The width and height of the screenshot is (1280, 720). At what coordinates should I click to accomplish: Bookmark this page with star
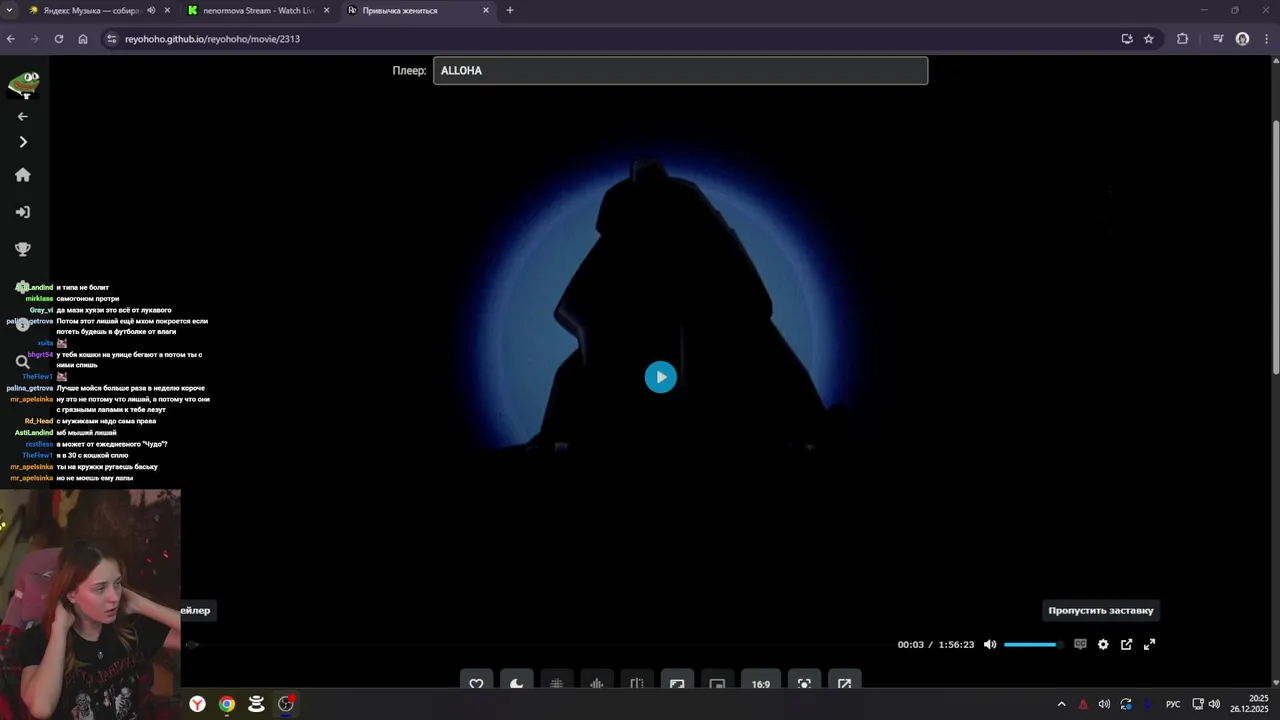pos(1149,39)
